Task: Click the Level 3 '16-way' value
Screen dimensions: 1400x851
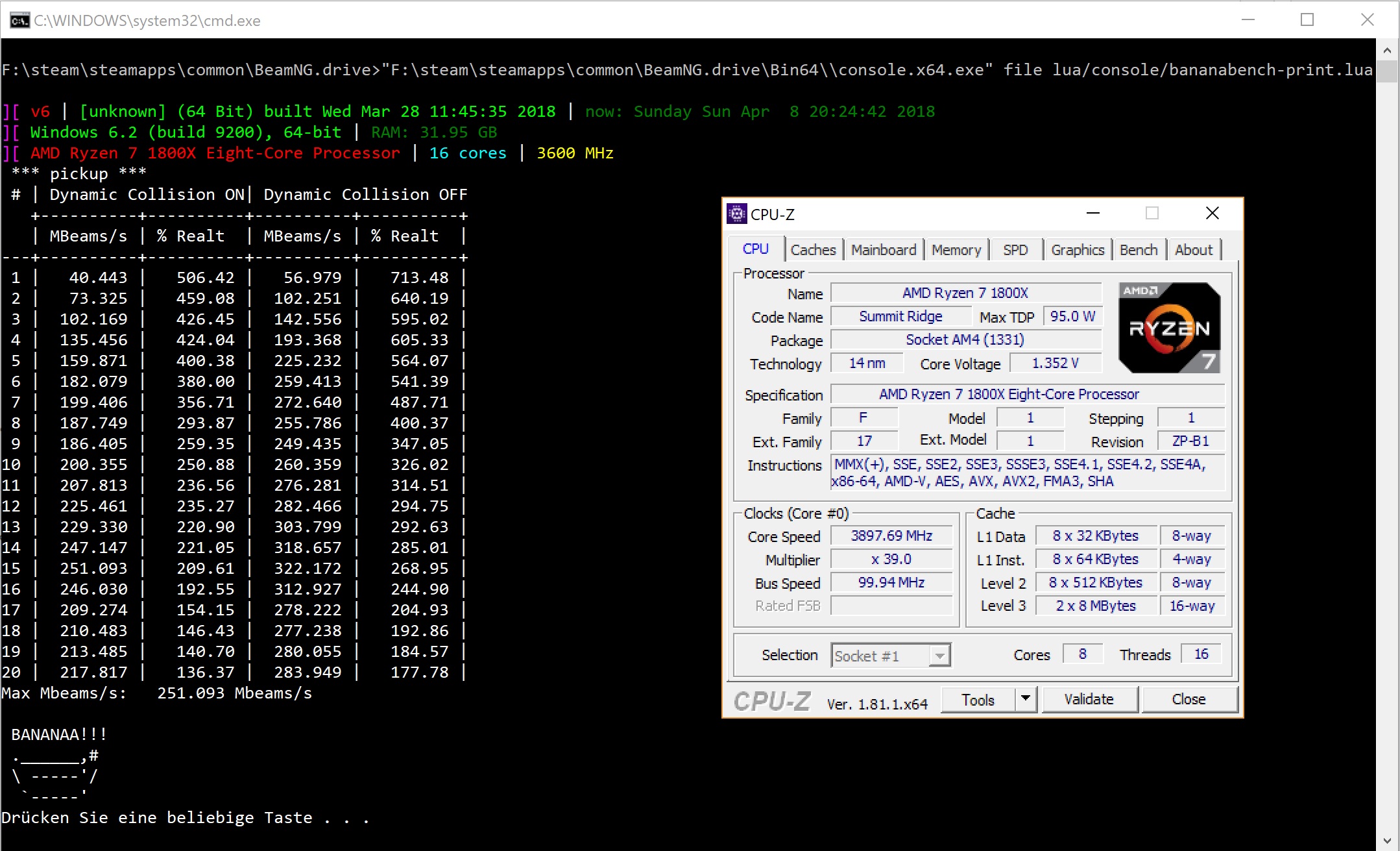Action: tap(1192, 606)
